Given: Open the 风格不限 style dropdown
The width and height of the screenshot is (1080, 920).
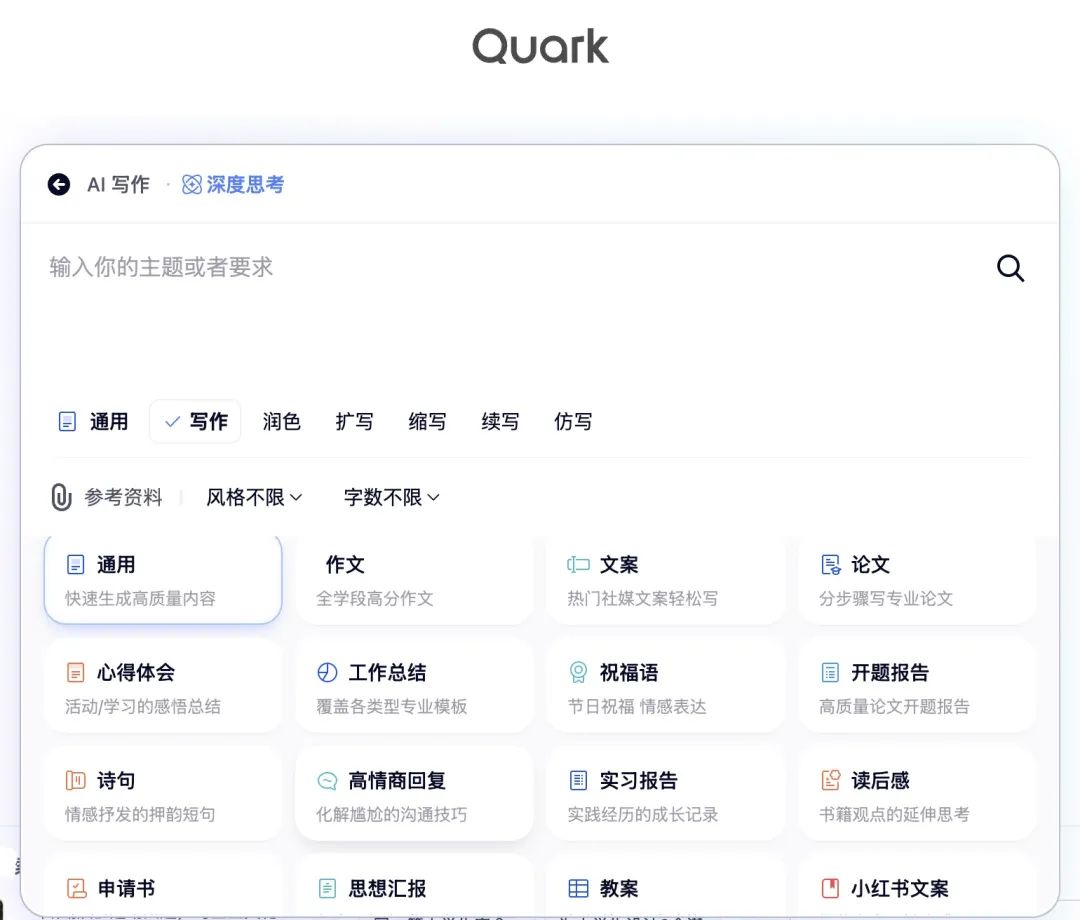Looking at the screenshot, I should pyautogui.click(x=253, y=497).
